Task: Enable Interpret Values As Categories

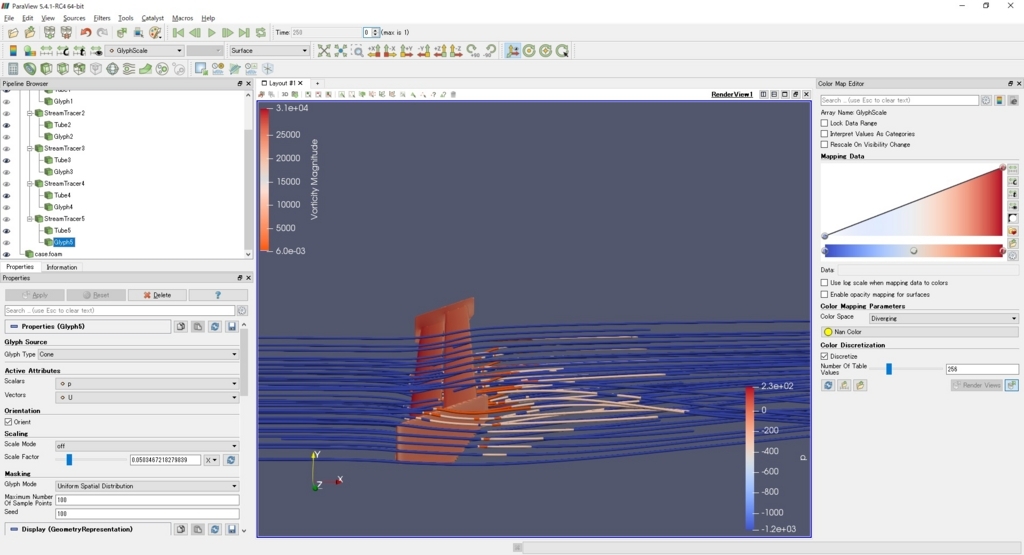Action: click(x=824, y=134)
